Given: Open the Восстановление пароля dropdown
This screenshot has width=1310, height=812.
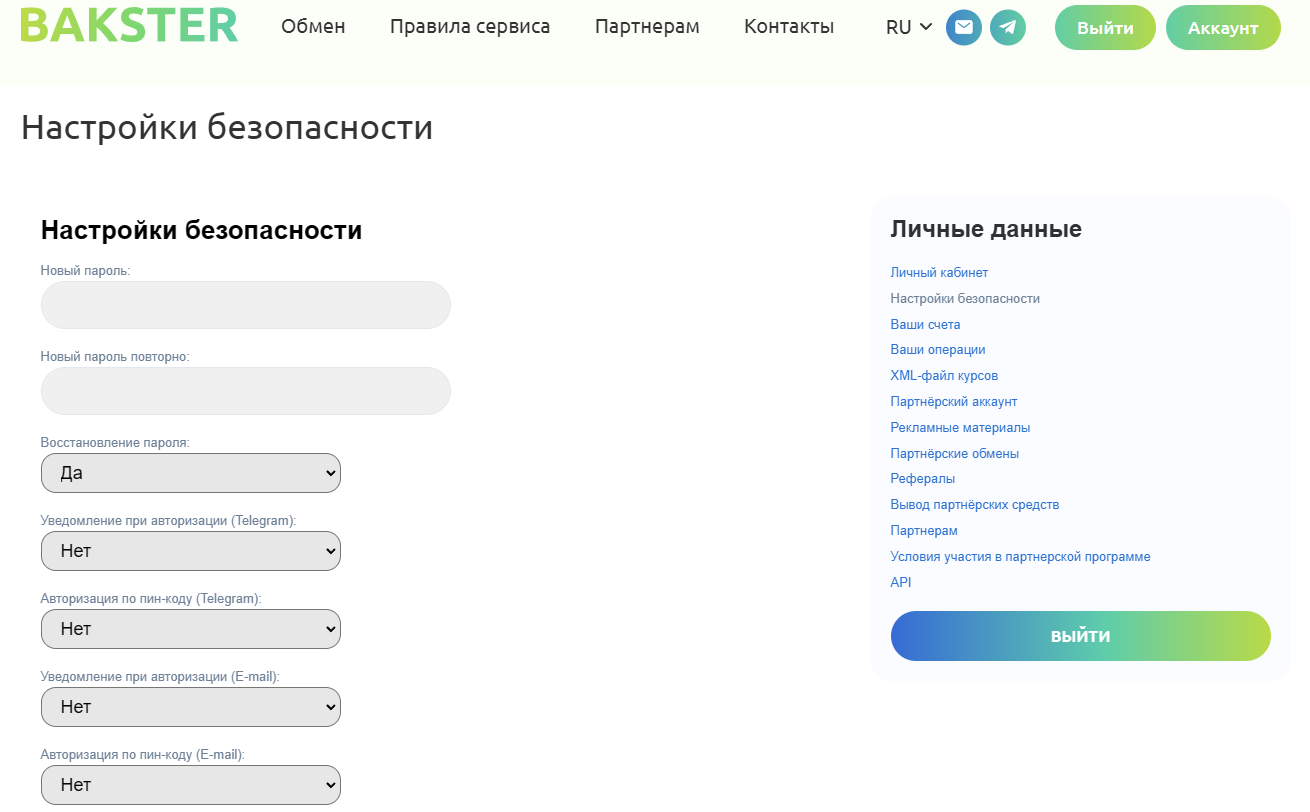Looking at the screenshot, I should (191, 473).
